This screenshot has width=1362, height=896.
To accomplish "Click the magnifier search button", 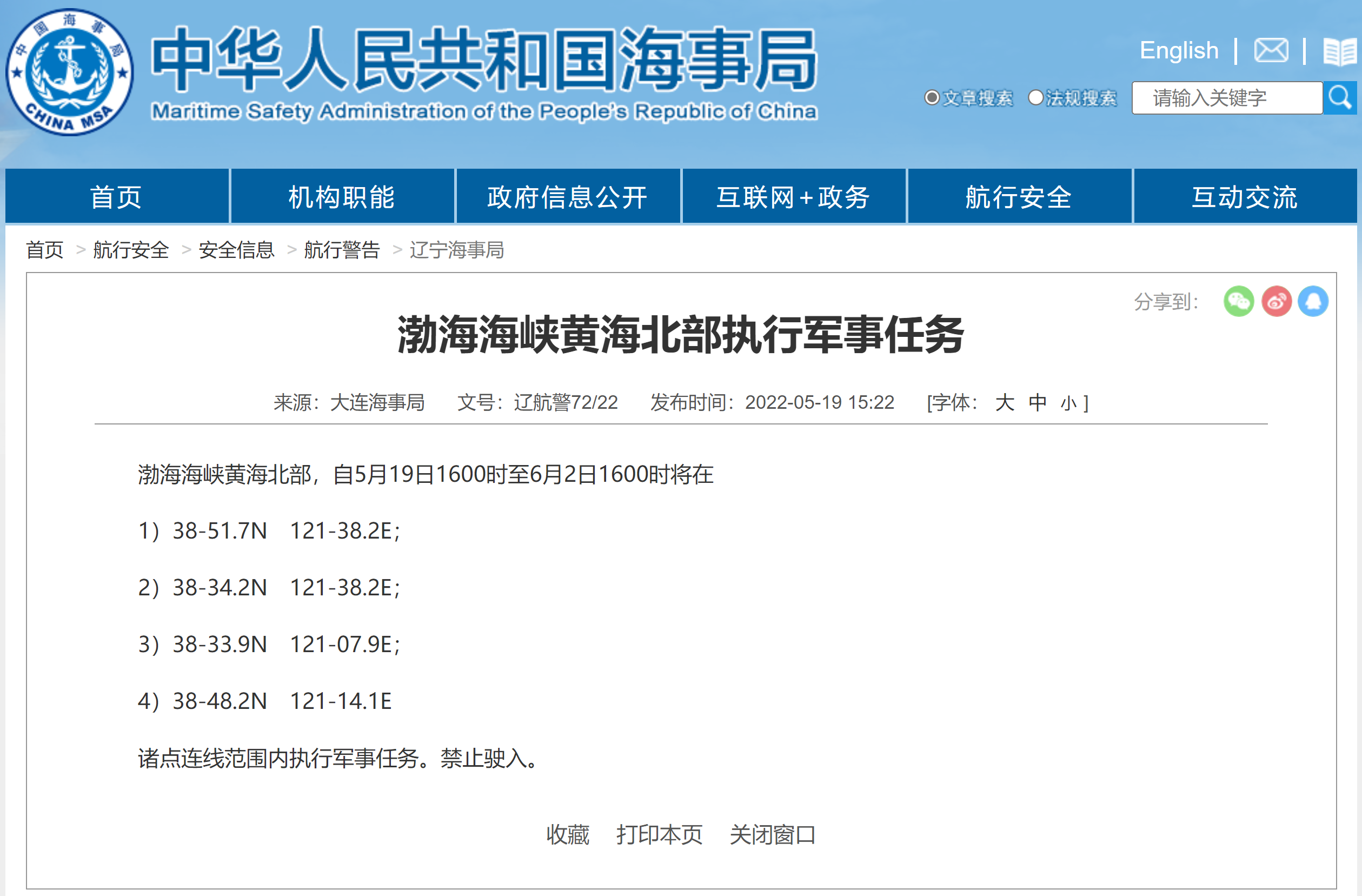I will [x=1339, y=98].
